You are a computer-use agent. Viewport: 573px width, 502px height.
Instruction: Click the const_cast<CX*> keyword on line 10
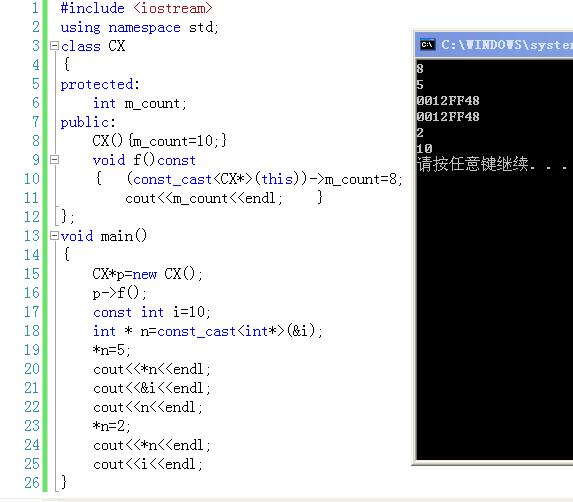193,179
